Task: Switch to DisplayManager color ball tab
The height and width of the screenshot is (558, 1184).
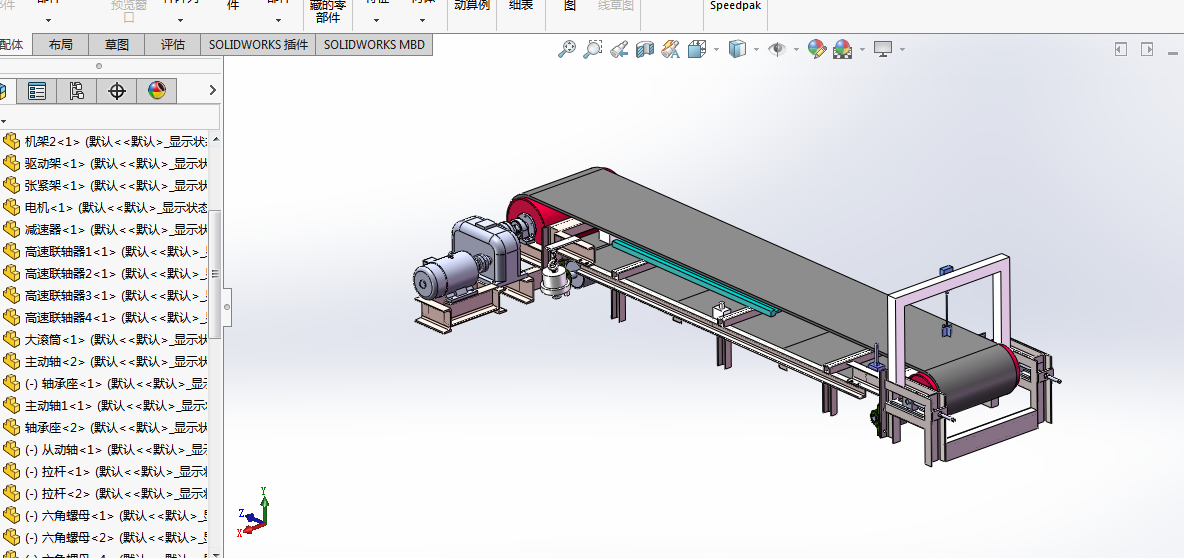Action: [156, 91]
